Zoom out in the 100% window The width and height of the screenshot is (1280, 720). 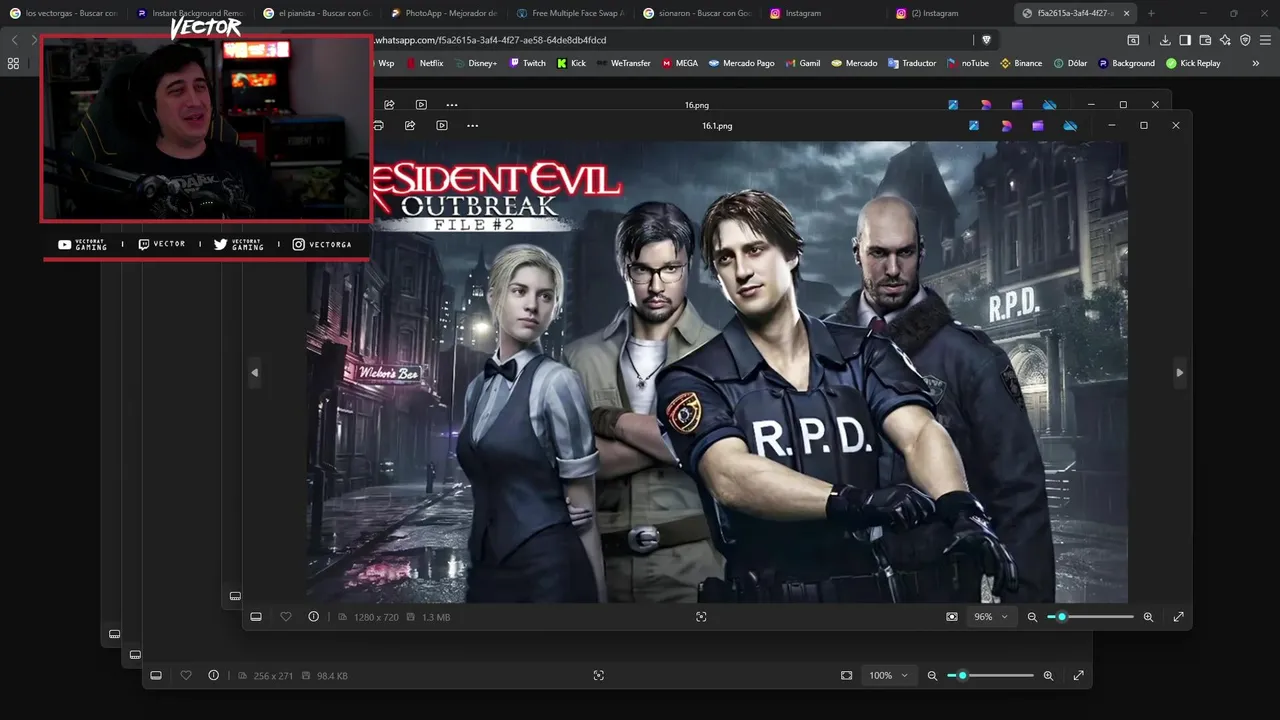932,676
